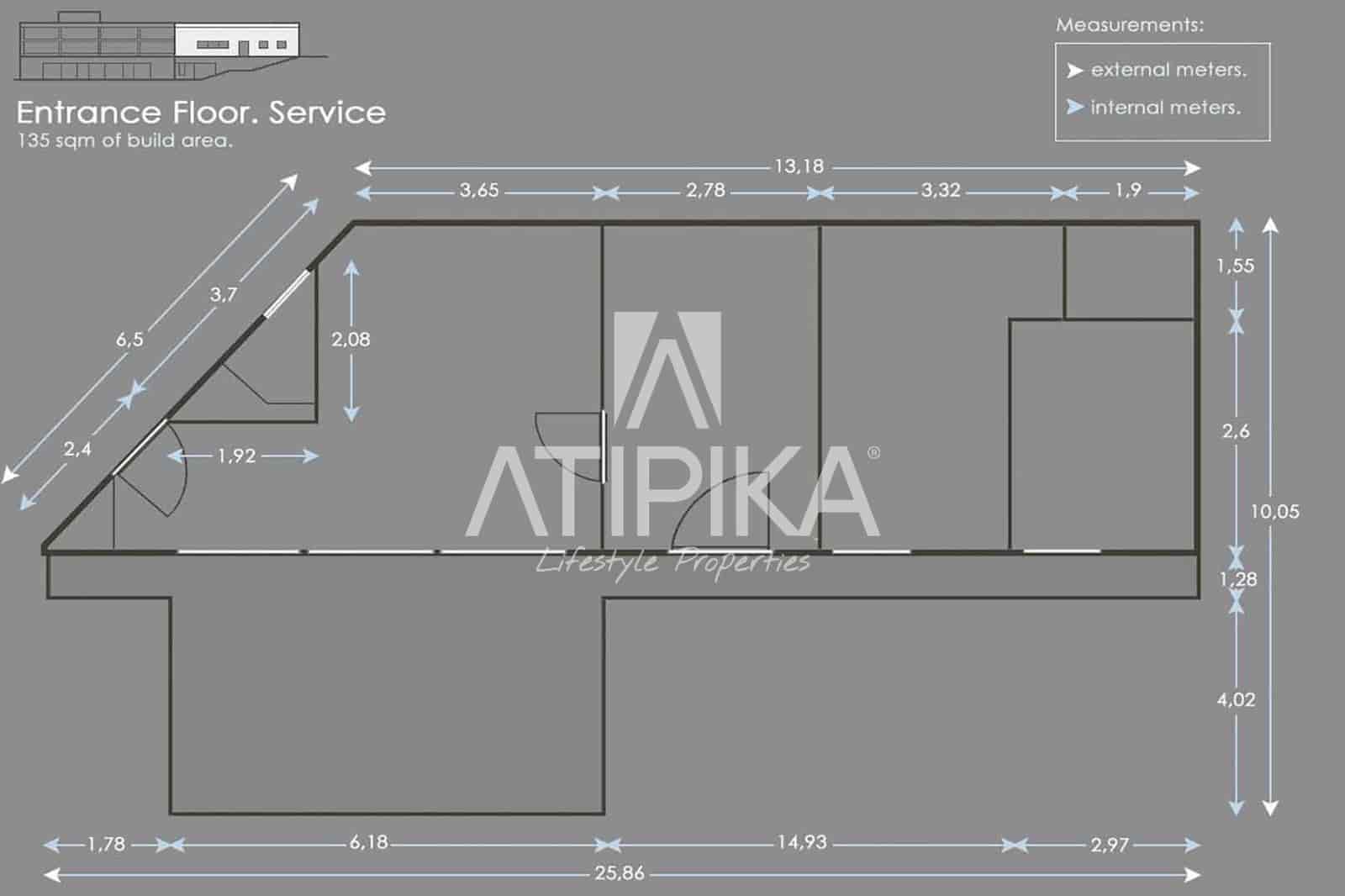Viewport: 1345px width, 896px height.
Task: Click the 2,08 internal height label
Action: pyautogui.click(x=351, y=340)
